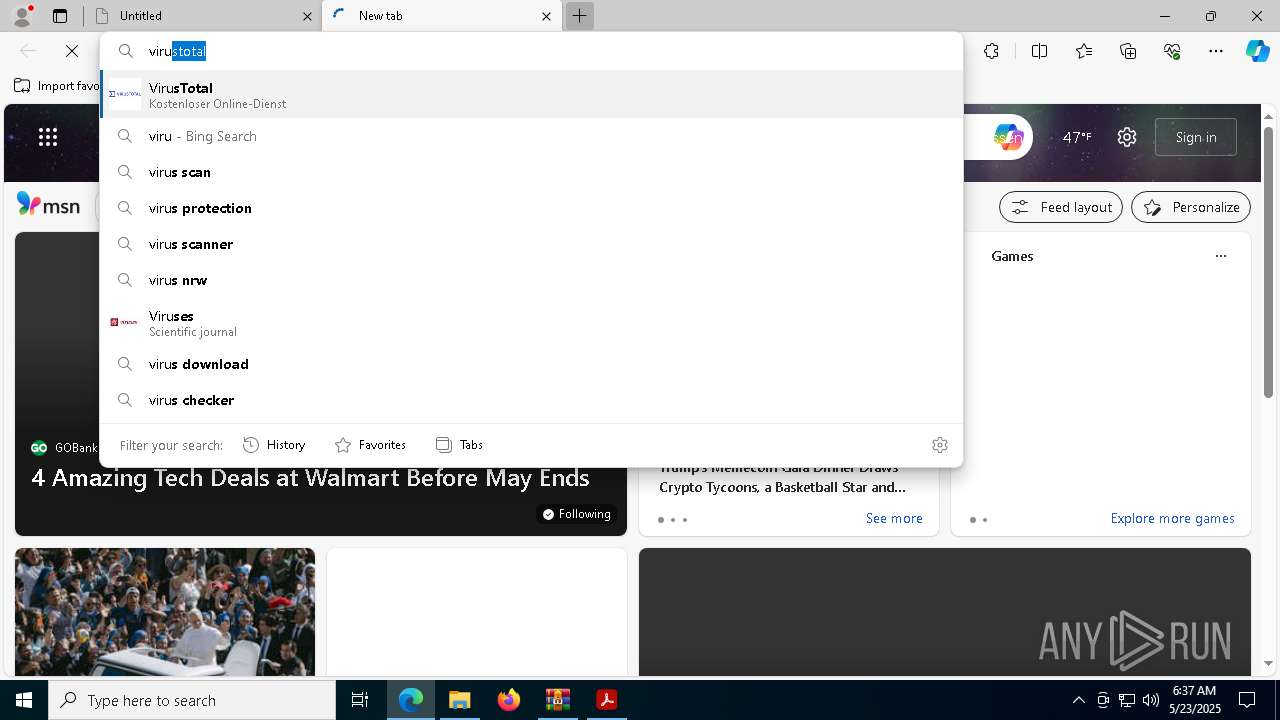
Task: Filter the search by Tabs
Action: 460,445
